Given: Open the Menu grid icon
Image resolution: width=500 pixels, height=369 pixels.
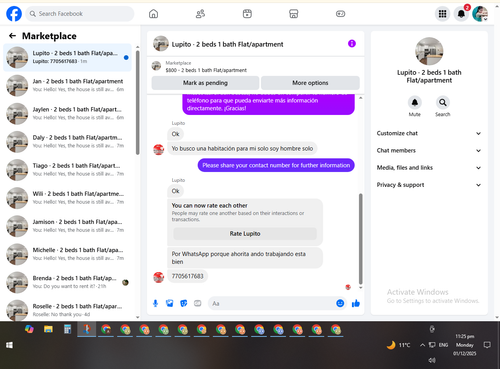Looking at the screenshot, I should (442, 14).
